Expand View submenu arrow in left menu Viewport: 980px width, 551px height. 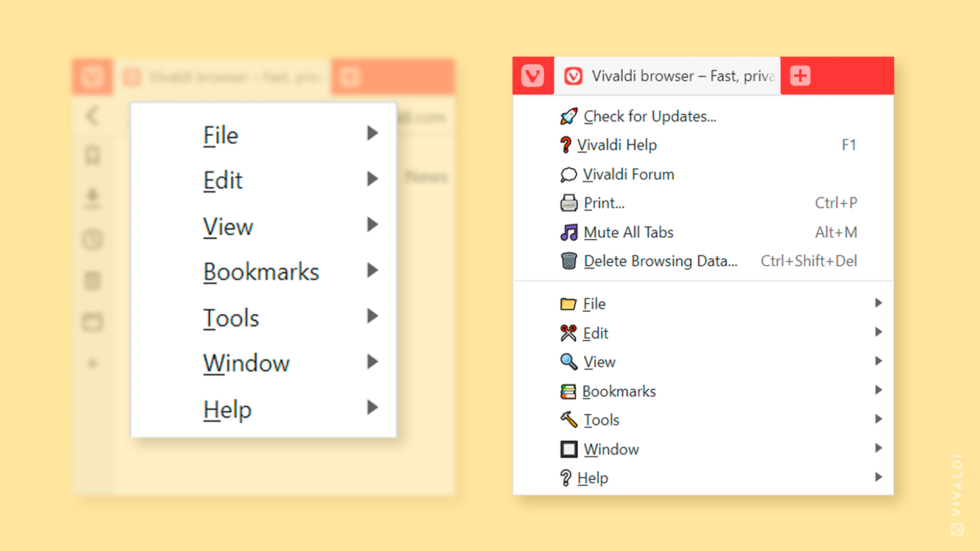372,224
